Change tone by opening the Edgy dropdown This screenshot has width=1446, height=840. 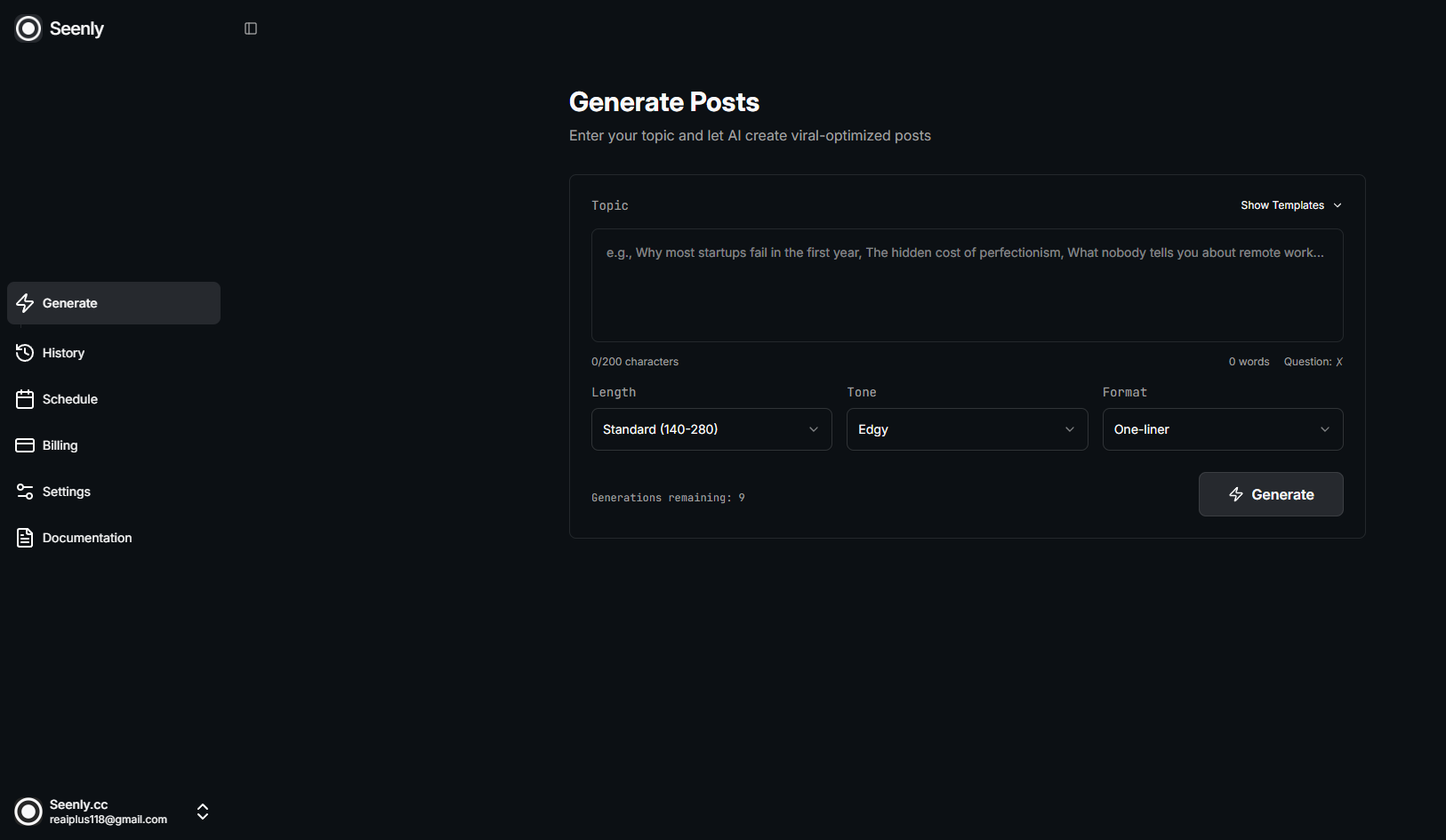click(966, 429)
